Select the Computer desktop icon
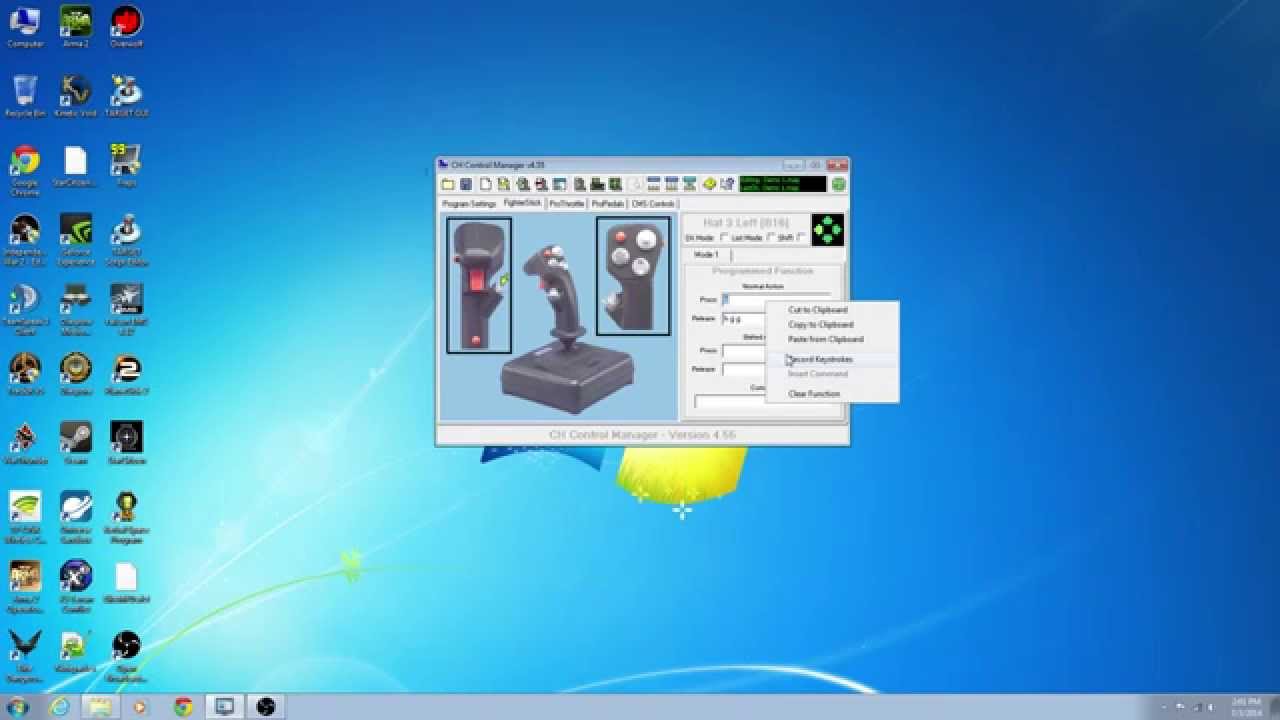The image size is (1280, 720). coord(25,27)
